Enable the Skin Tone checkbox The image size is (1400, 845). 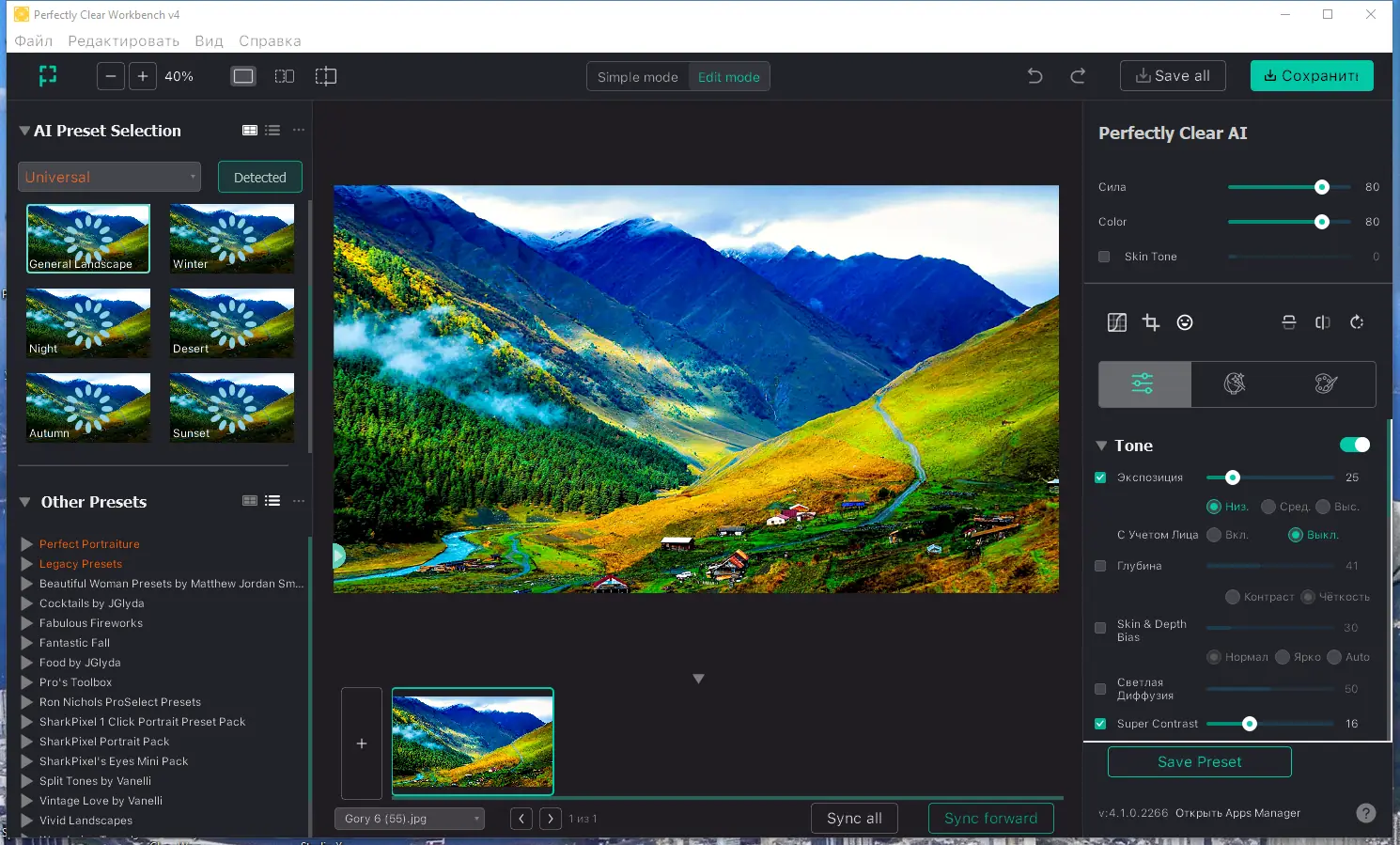pyautogui.click(x=1104, y=257)
